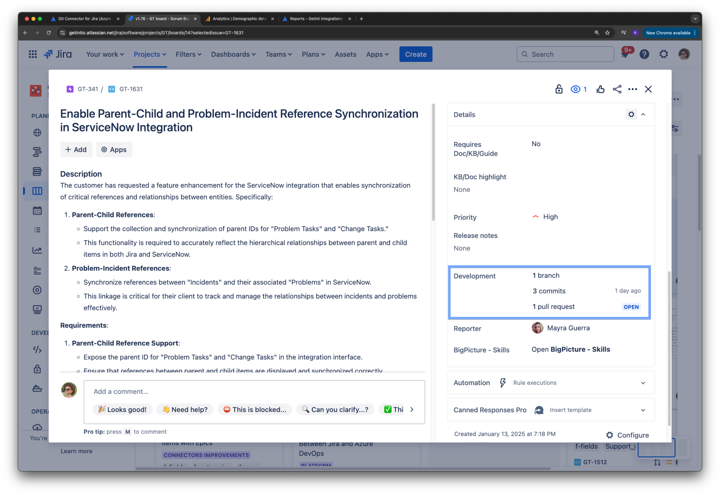
Task: Toggle watching this issue via eye icon
Action: 577,89
